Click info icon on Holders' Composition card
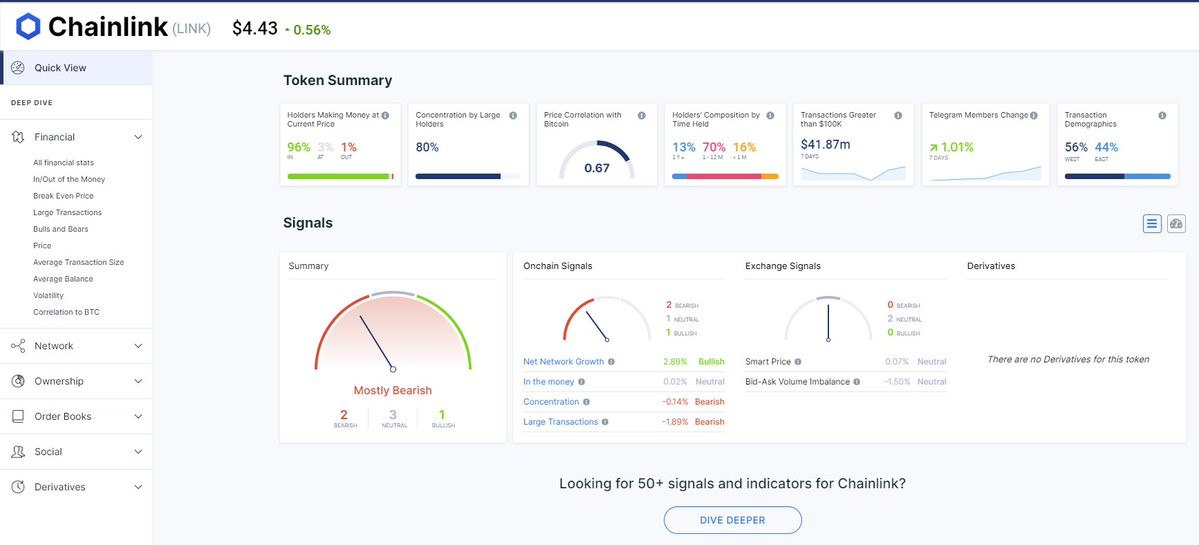1199x545 pixels. [770, 115]
